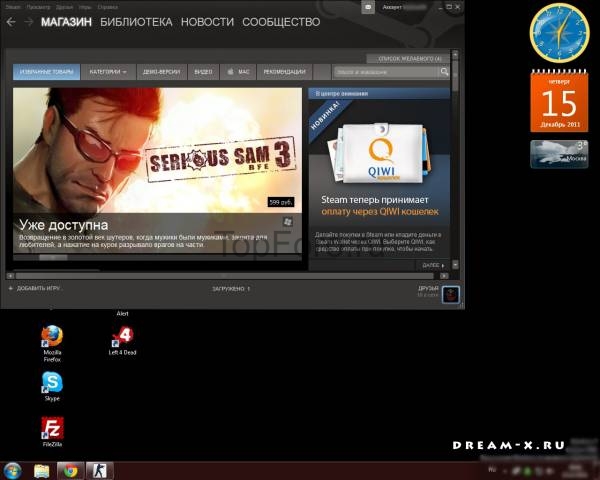The image size is (600, 480).
Task: Open the Друзья list at bottom right
Action: [428, 288]
